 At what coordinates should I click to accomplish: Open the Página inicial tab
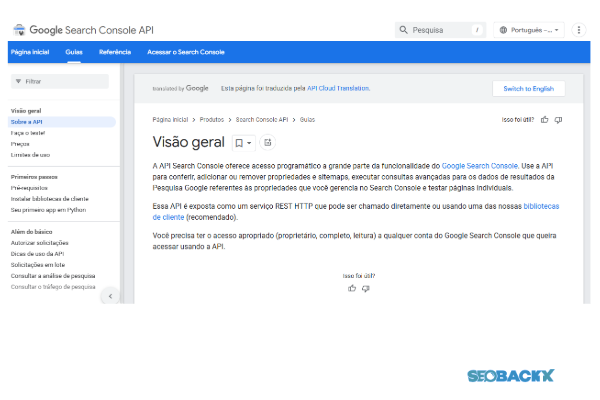click(x=30, y=52)
